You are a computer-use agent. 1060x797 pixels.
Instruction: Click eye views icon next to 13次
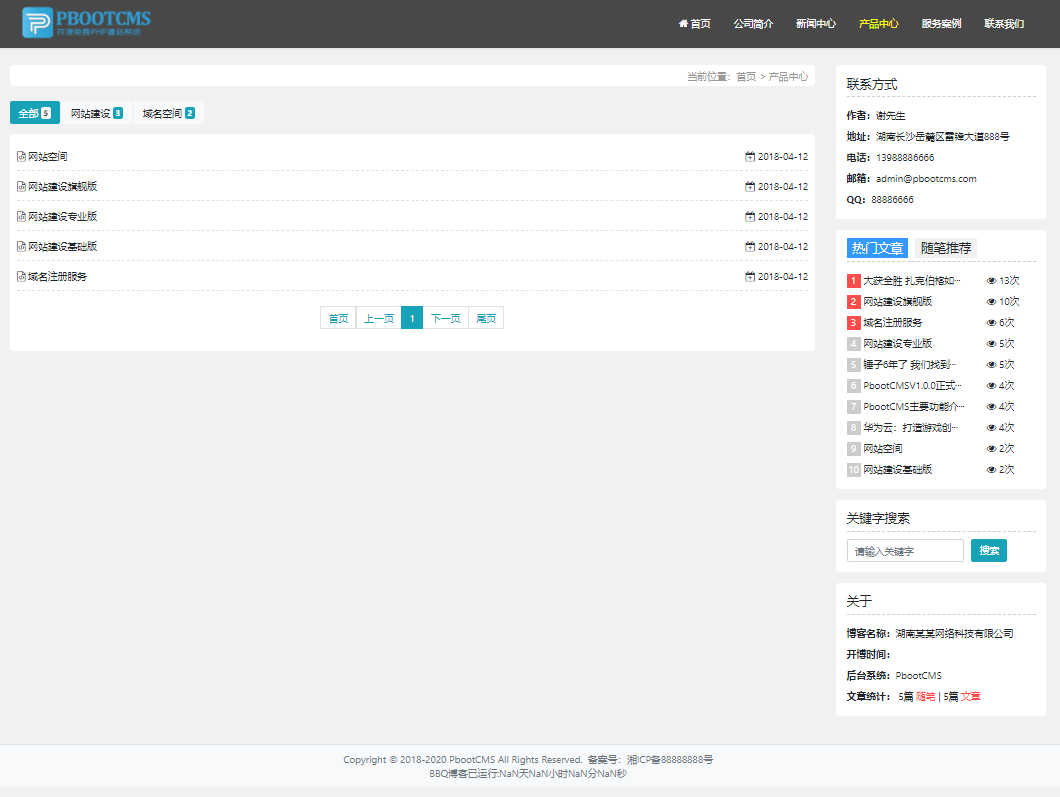[991, 281]
